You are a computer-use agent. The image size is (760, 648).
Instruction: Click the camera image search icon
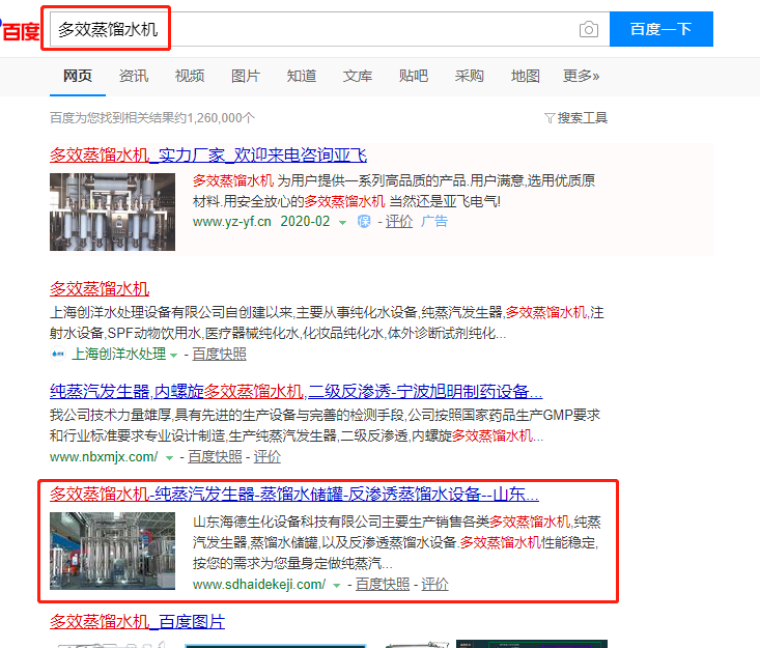click(x=588, y=30)
